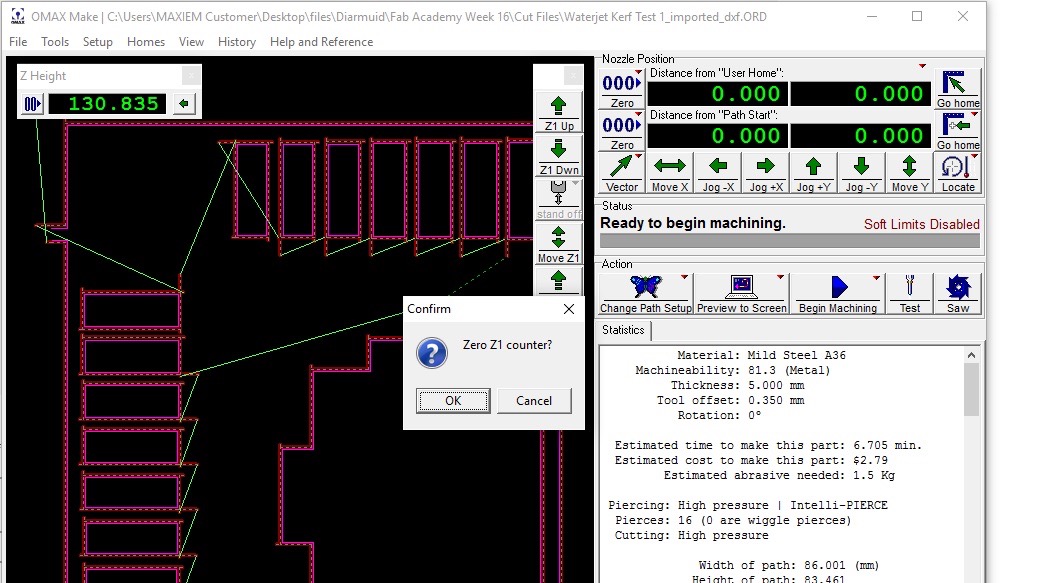The width and height of the screenshot is (1047, 583).
Task: Jog nozzle in positive Y direction
Action: point(813,174)
